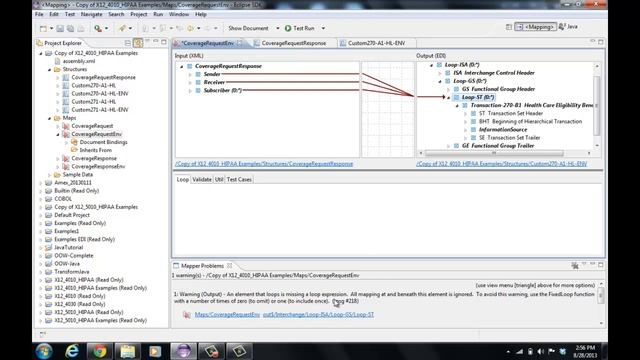Expand the Sample Data folder
640x360 pixels.
[49, 175]
